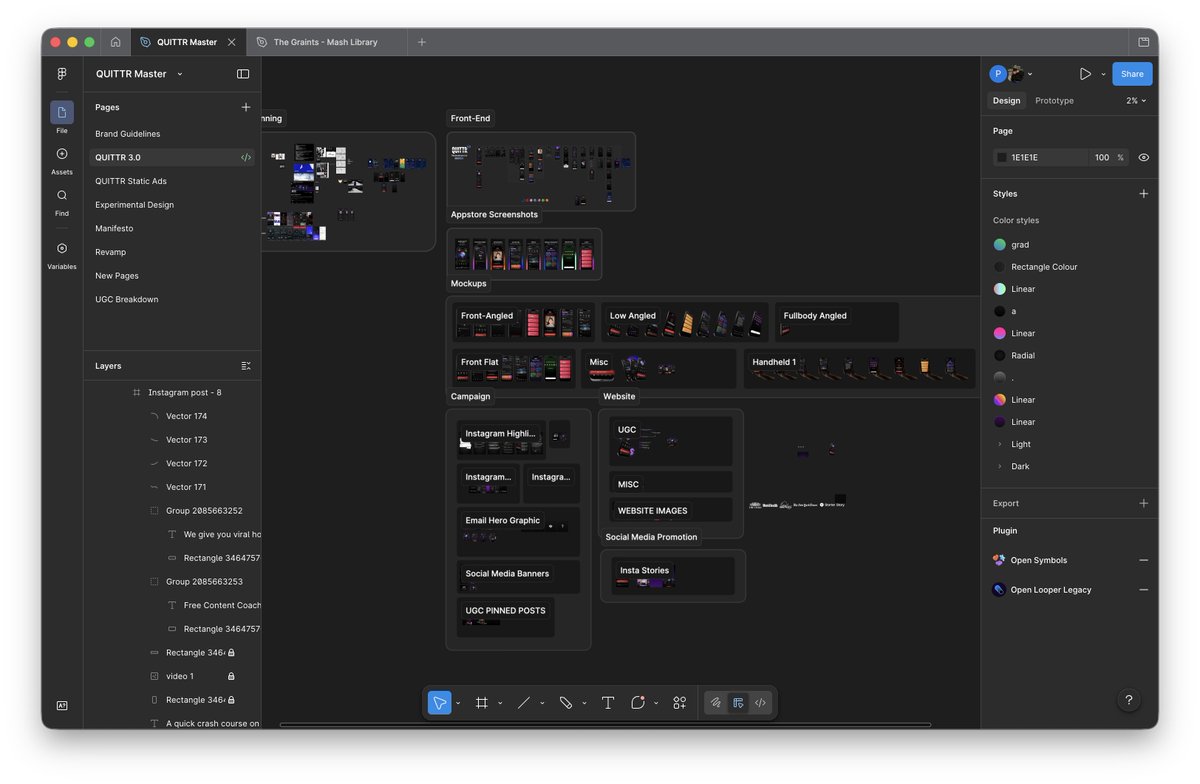The image size is (1200, 784).
Task: Open the Actions components tool
Action: tap(680, 703)
